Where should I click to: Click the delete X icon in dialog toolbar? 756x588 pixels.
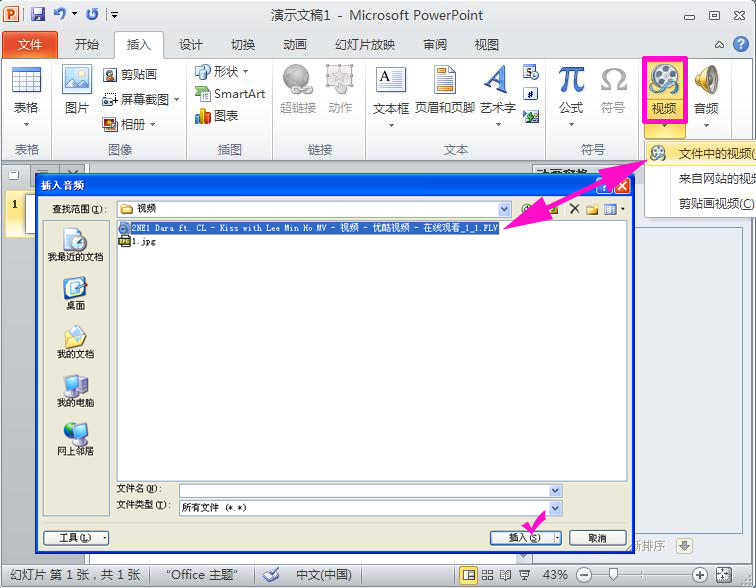click(574, 209)
